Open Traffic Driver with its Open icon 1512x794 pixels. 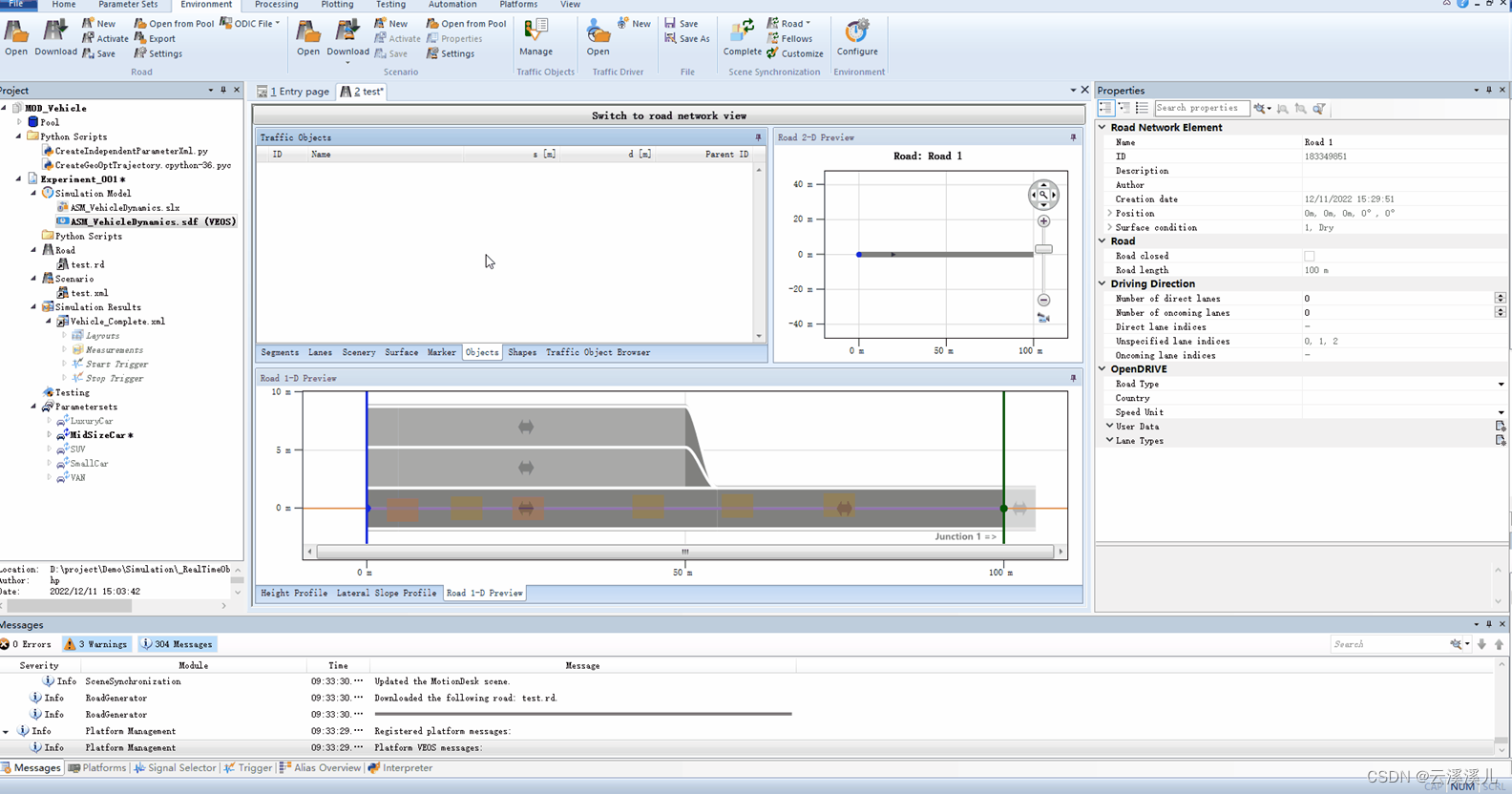click(598, 38)
